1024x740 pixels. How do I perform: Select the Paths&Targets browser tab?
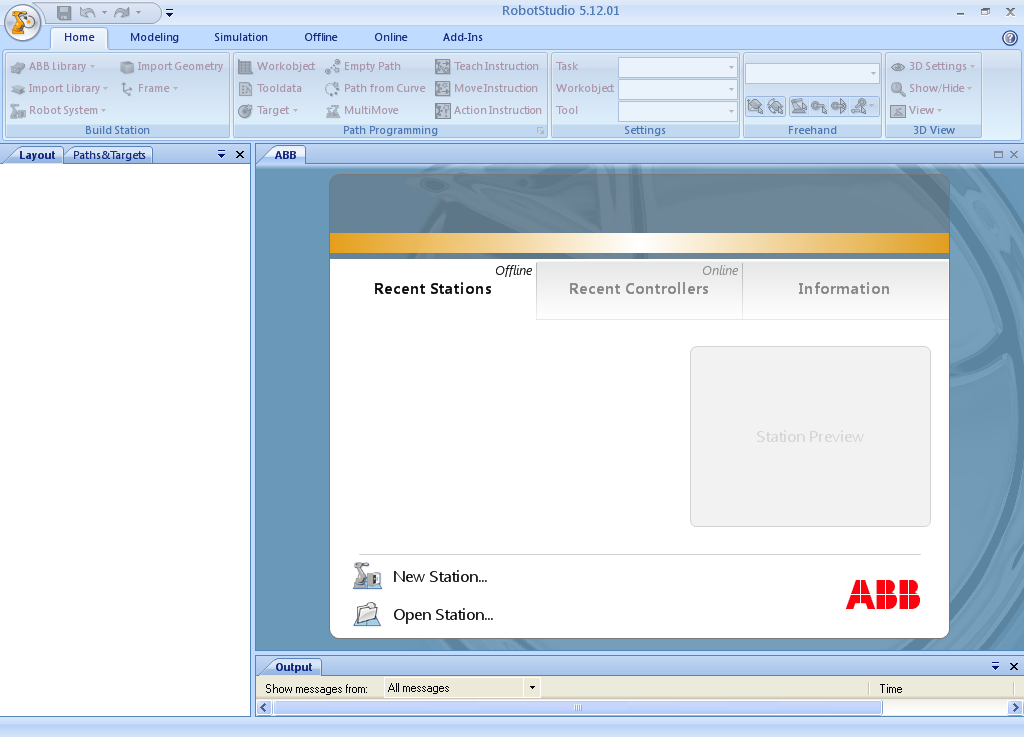pos(109,155)
